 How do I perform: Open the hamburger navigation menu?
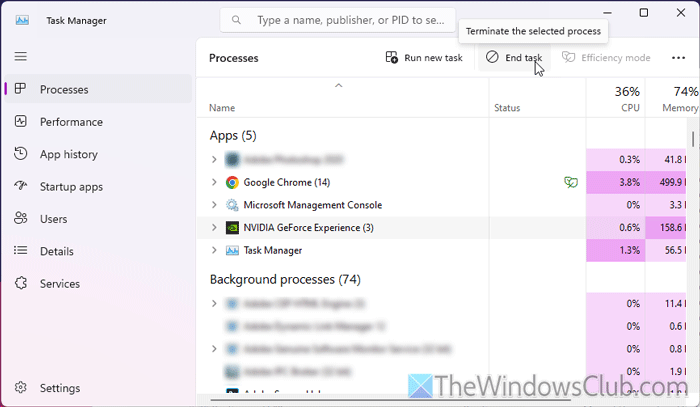[21, 57]
